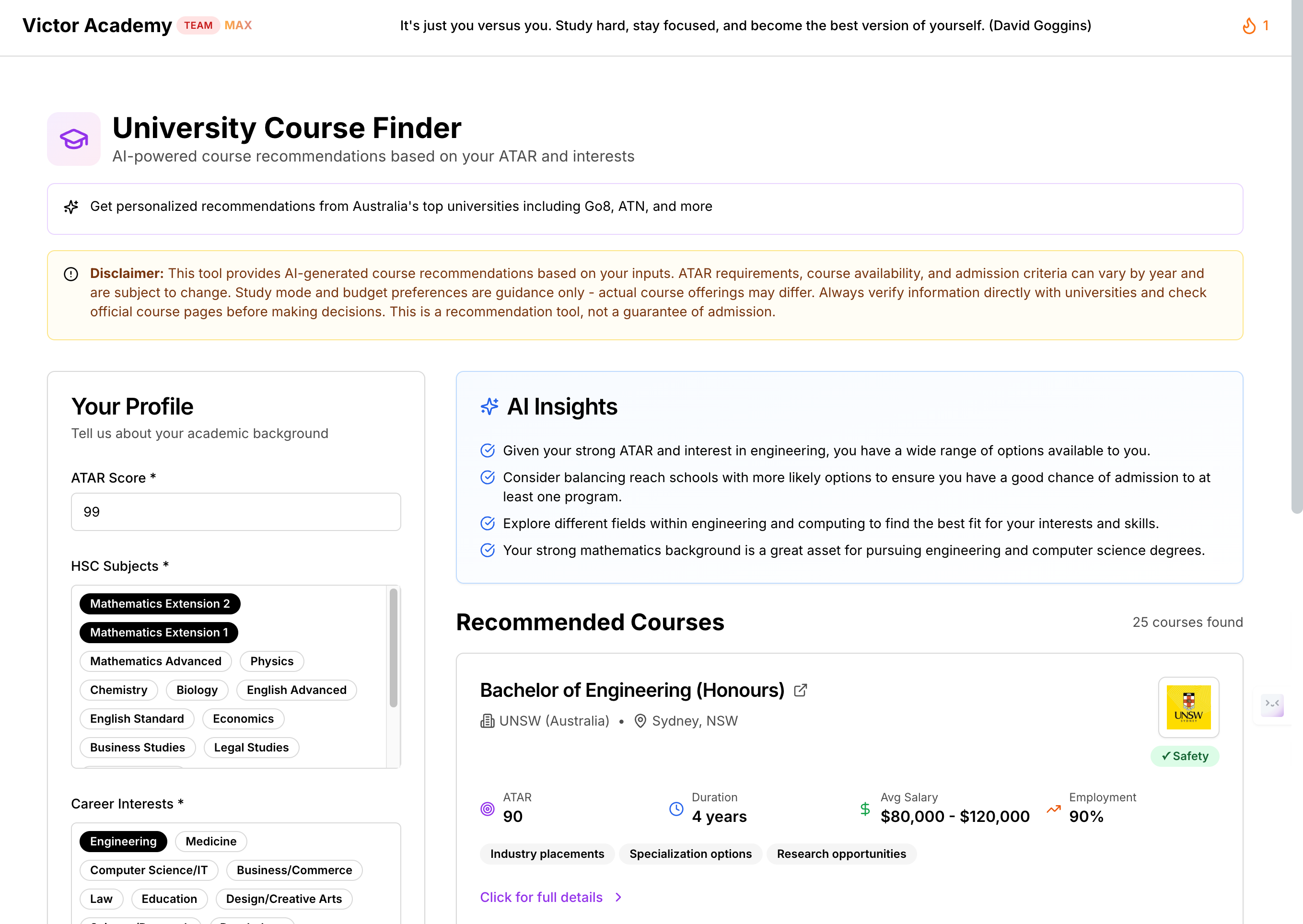
Task: Select the Medicine career interest chip
Action: pos(210,842)
